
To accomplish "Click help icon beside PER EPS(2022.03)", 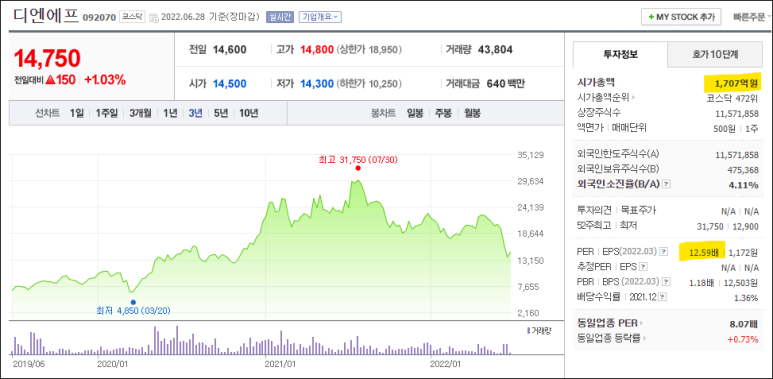I will (664, 252).
